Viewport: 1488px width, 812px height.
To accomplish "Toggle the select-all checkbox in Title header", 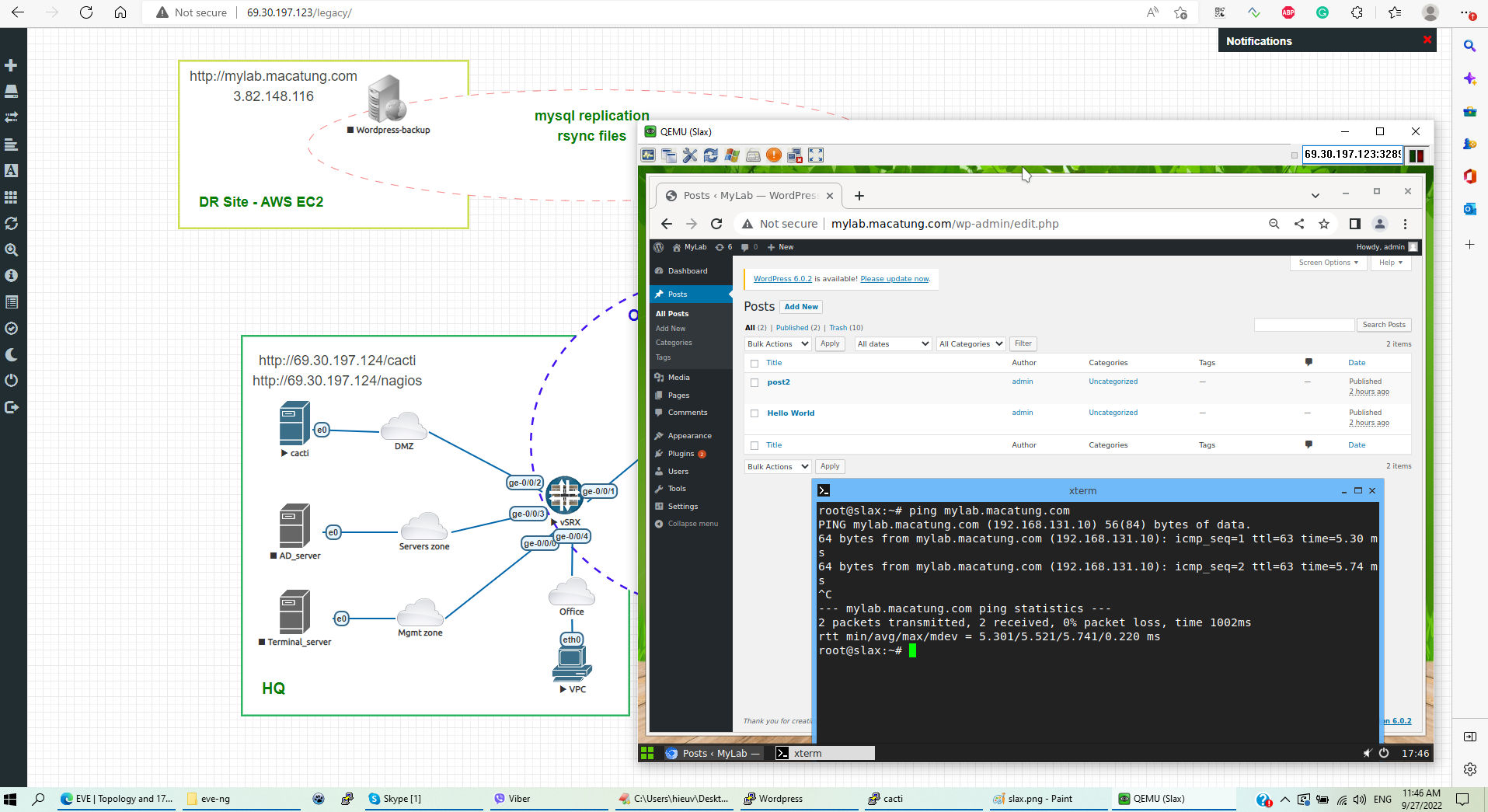I will pyautogui.click(x=754, y=363).
